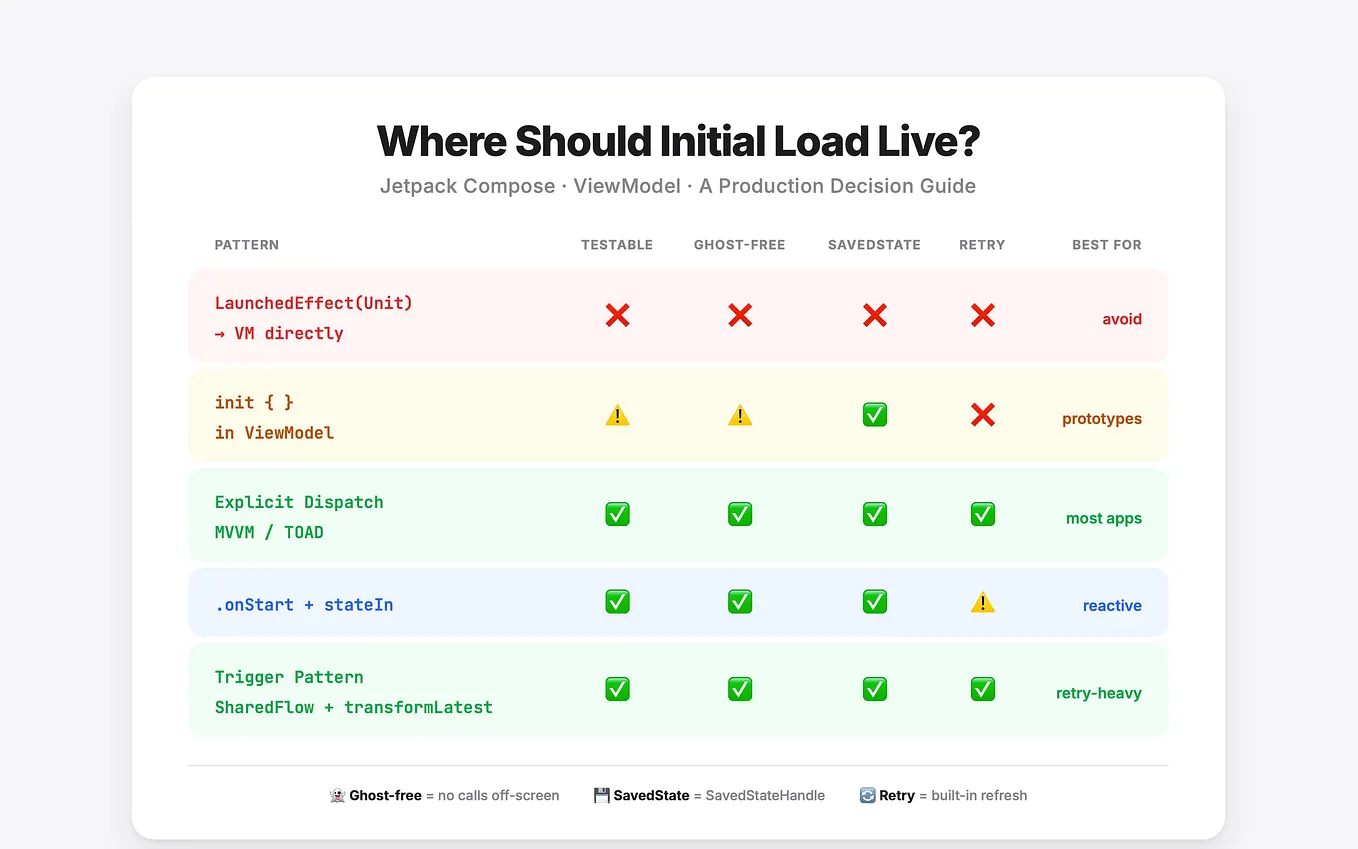Viewport: 1358px width, 849px height.
Task: Select the TESTABLE column header
Action: [617, 244]
